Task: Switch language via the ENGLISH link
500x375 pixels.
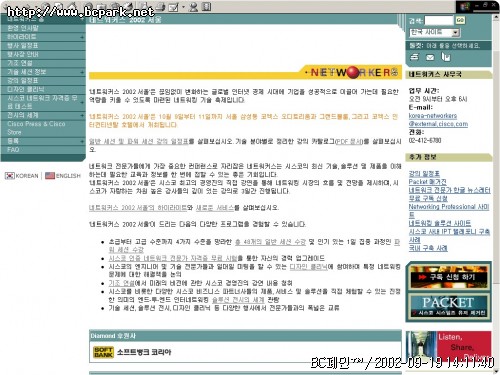Action: 68,176
